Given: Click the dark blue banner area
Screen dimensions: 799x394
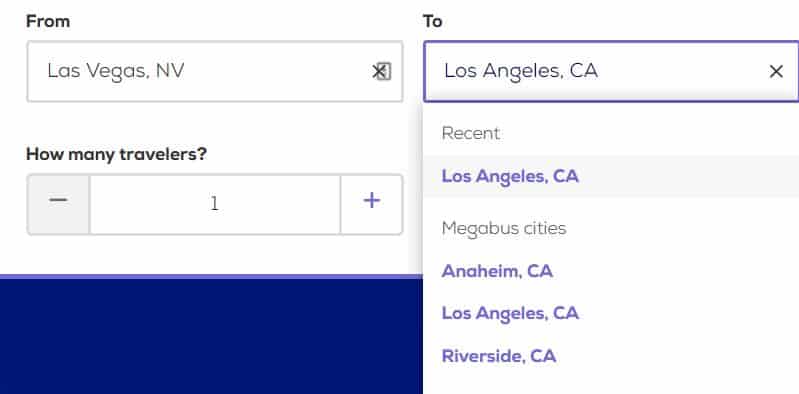Looking at the screenshot, I should tap(211, 336).
